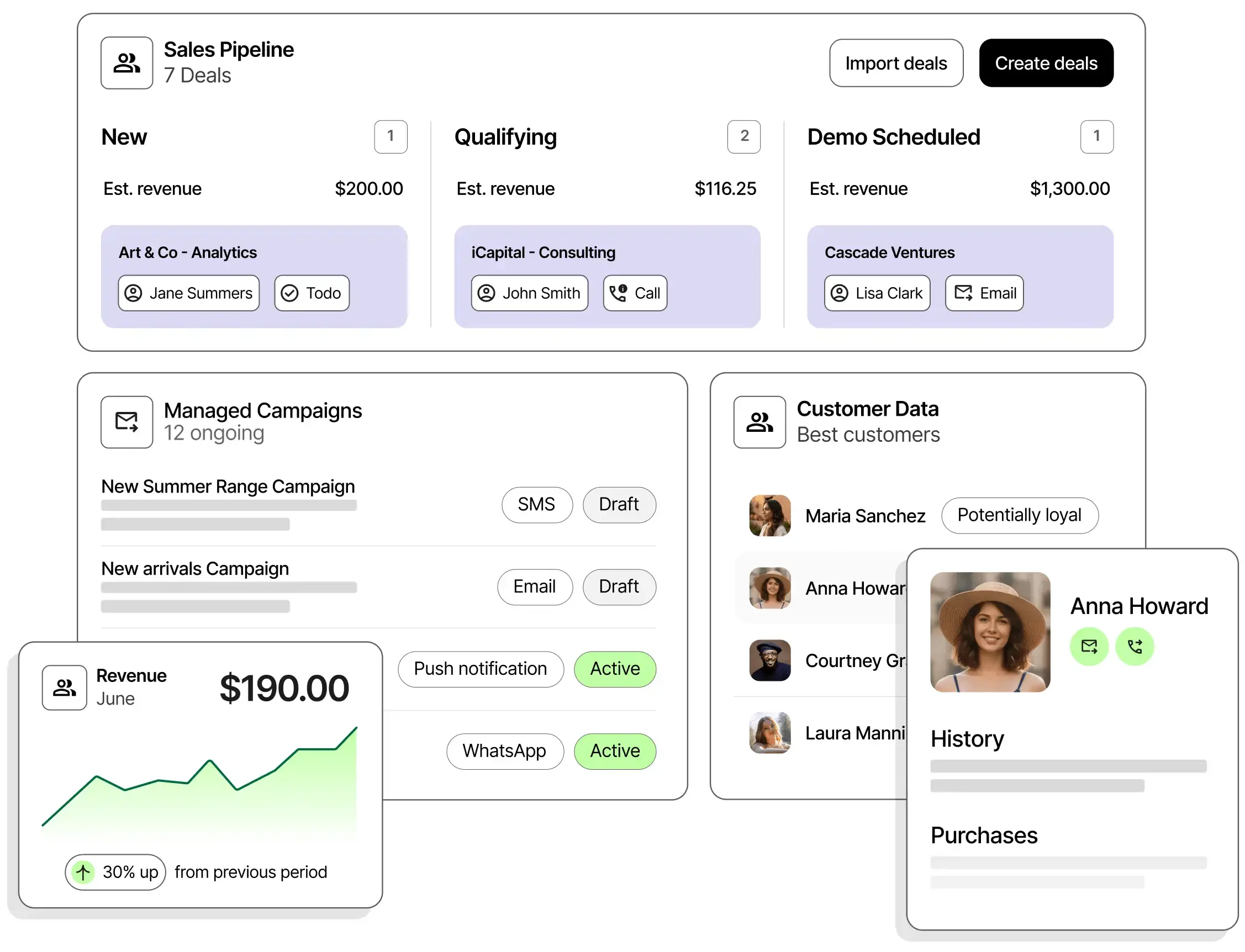The image size is (1245, 952).
Task: Click the Sales Pipeline people icon
Action: (x=126, y=63)
